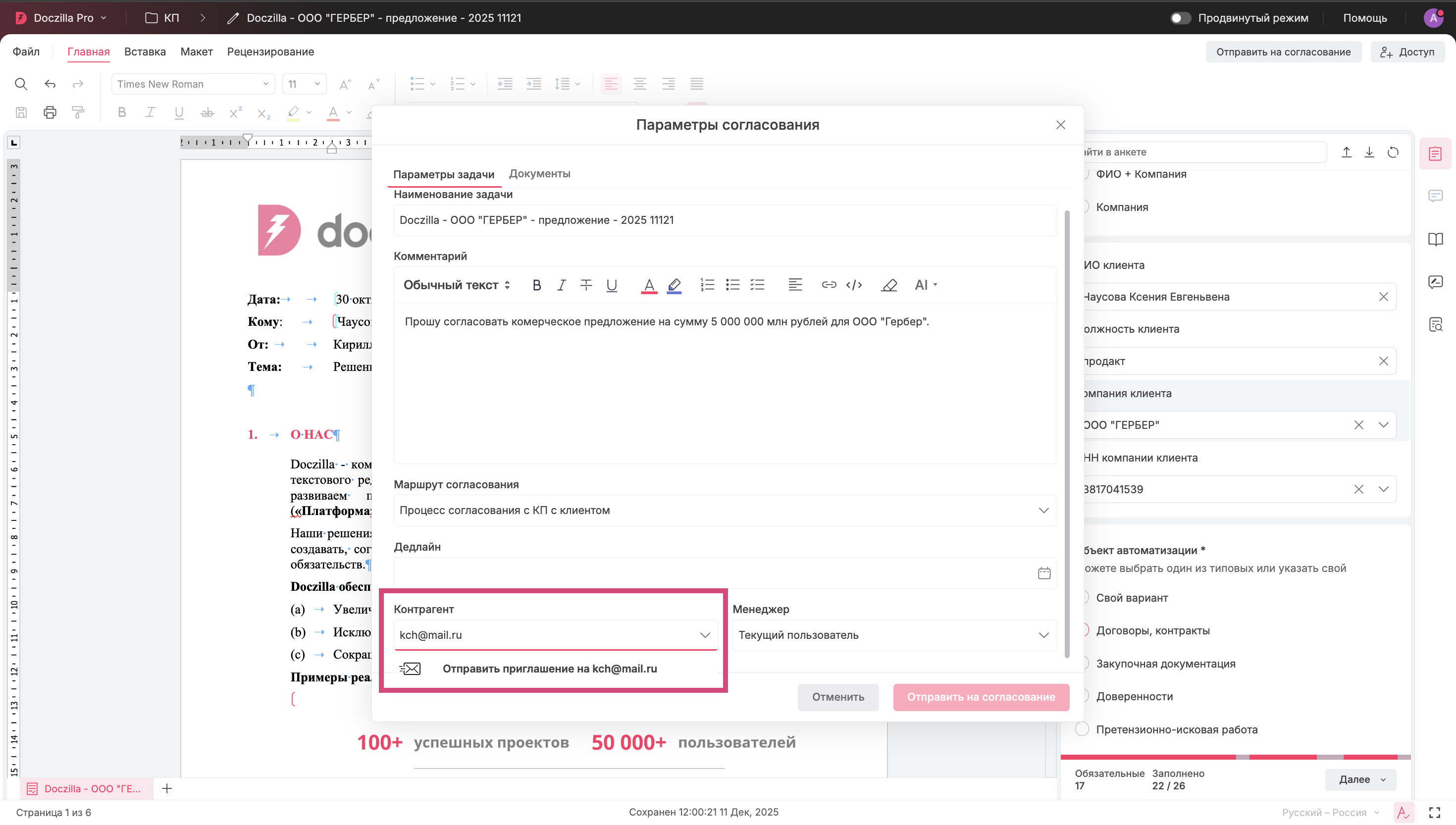Click the Отменить button

coord(838,697)
